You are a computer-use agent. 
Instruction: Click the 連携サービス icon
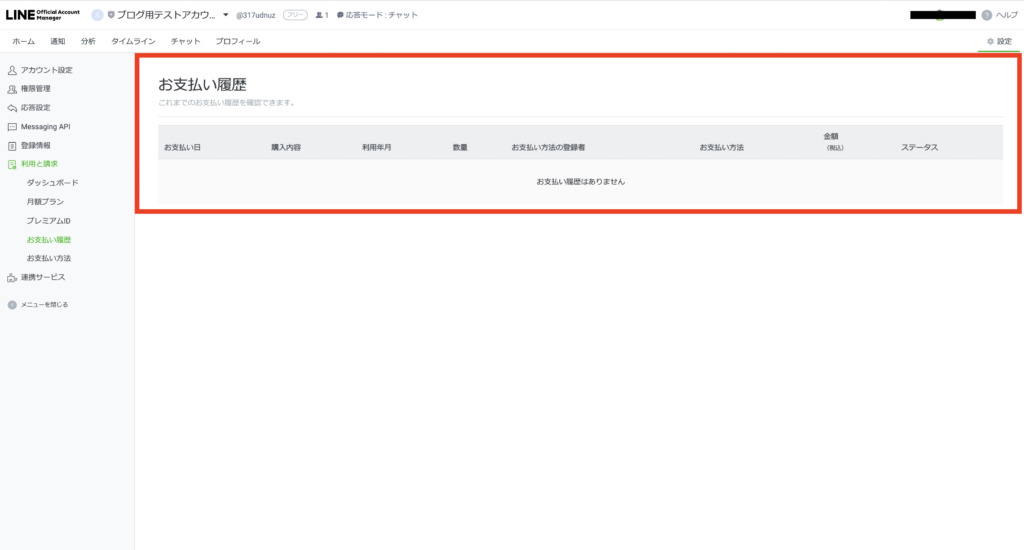pyautogui.click(x=12, y=277)
